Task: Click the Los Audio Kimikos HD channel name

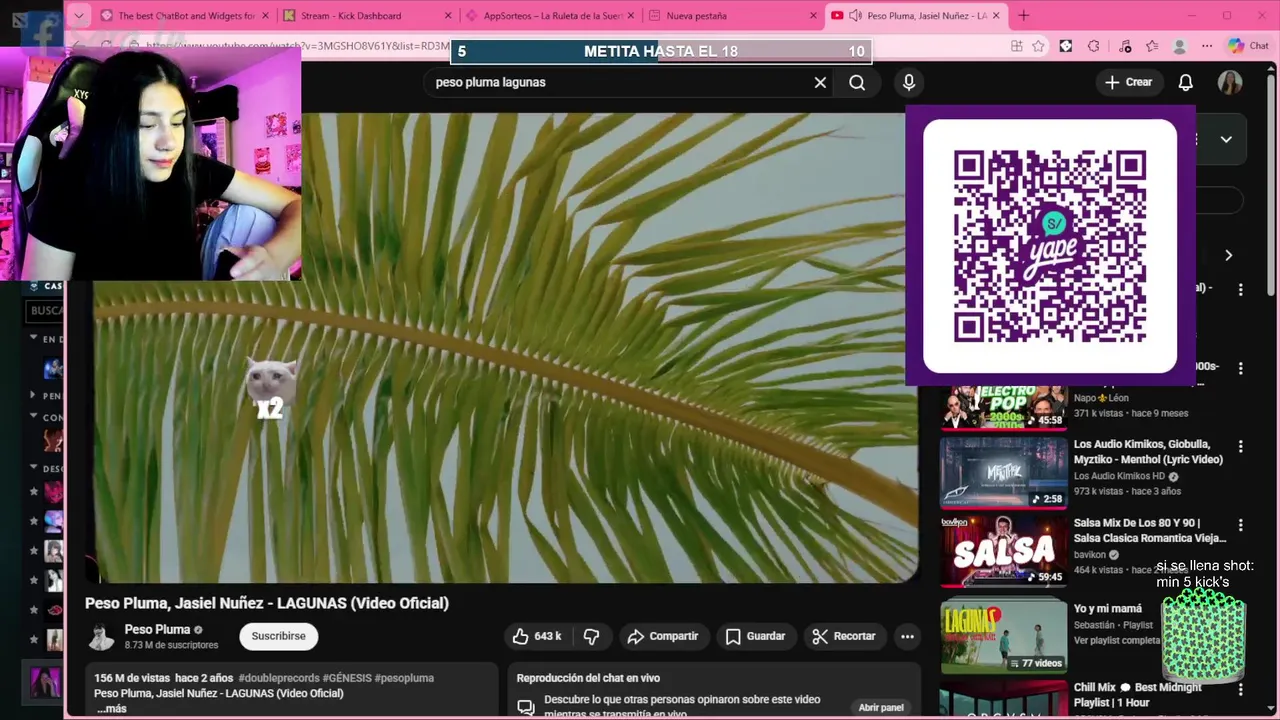Action: 1119,476
